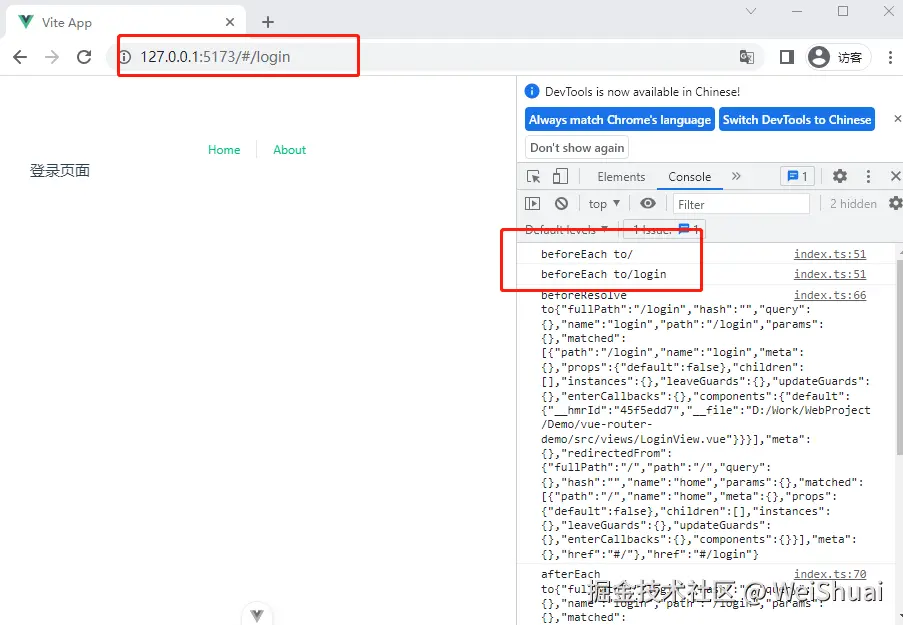Open the Default levels dropdown
Image resolution: width=903 pixels, height=625 pixels.
click(x=567, y=230)
